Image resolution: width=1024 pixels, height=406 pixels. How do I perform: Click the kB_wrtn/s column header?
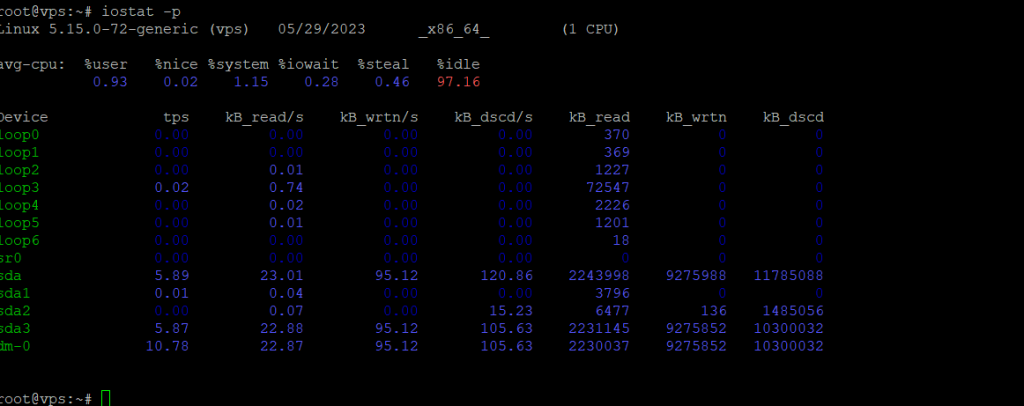pos(379,117)
